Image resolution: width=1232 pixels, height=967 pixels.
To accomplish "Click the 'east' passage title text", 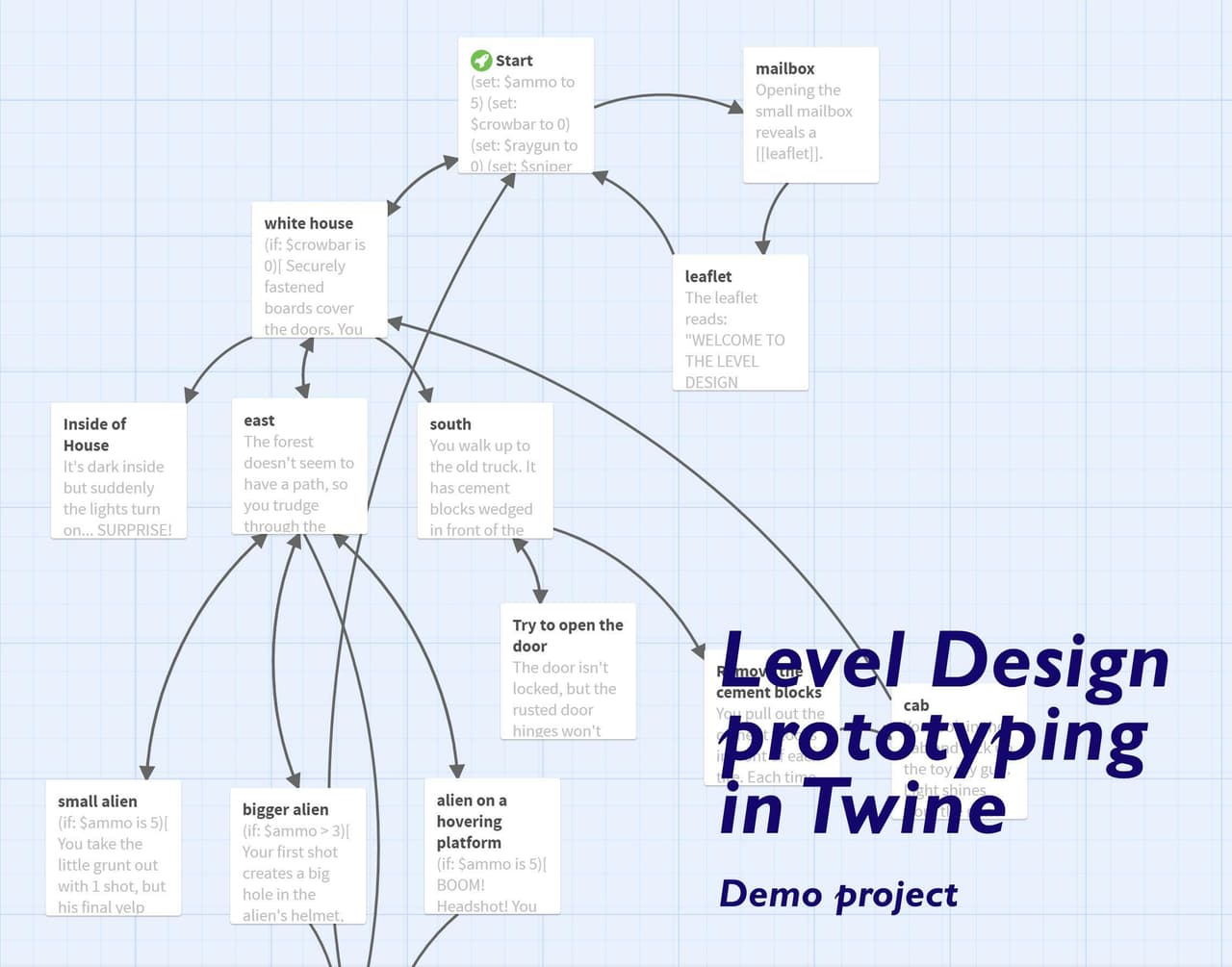I will coord(259,420).
